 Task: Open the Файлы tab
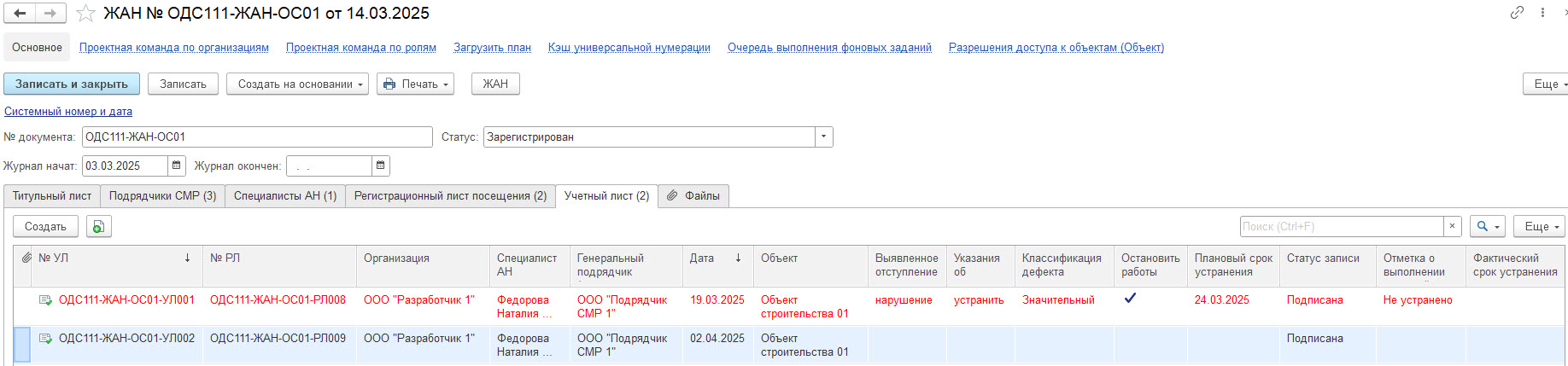[x=693, y=196]
